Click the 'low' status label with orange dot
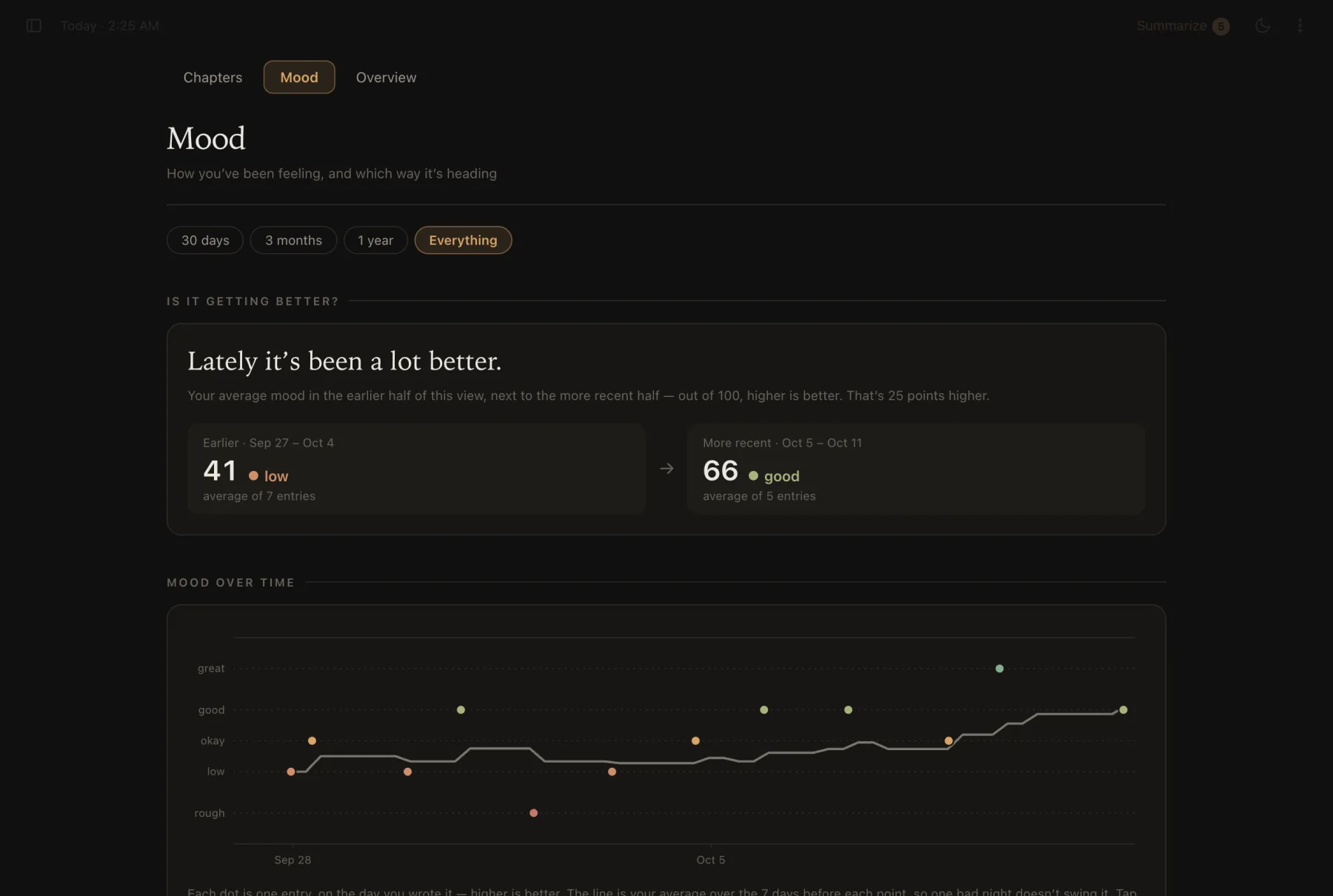1333x896 pixels. [269, 476]
